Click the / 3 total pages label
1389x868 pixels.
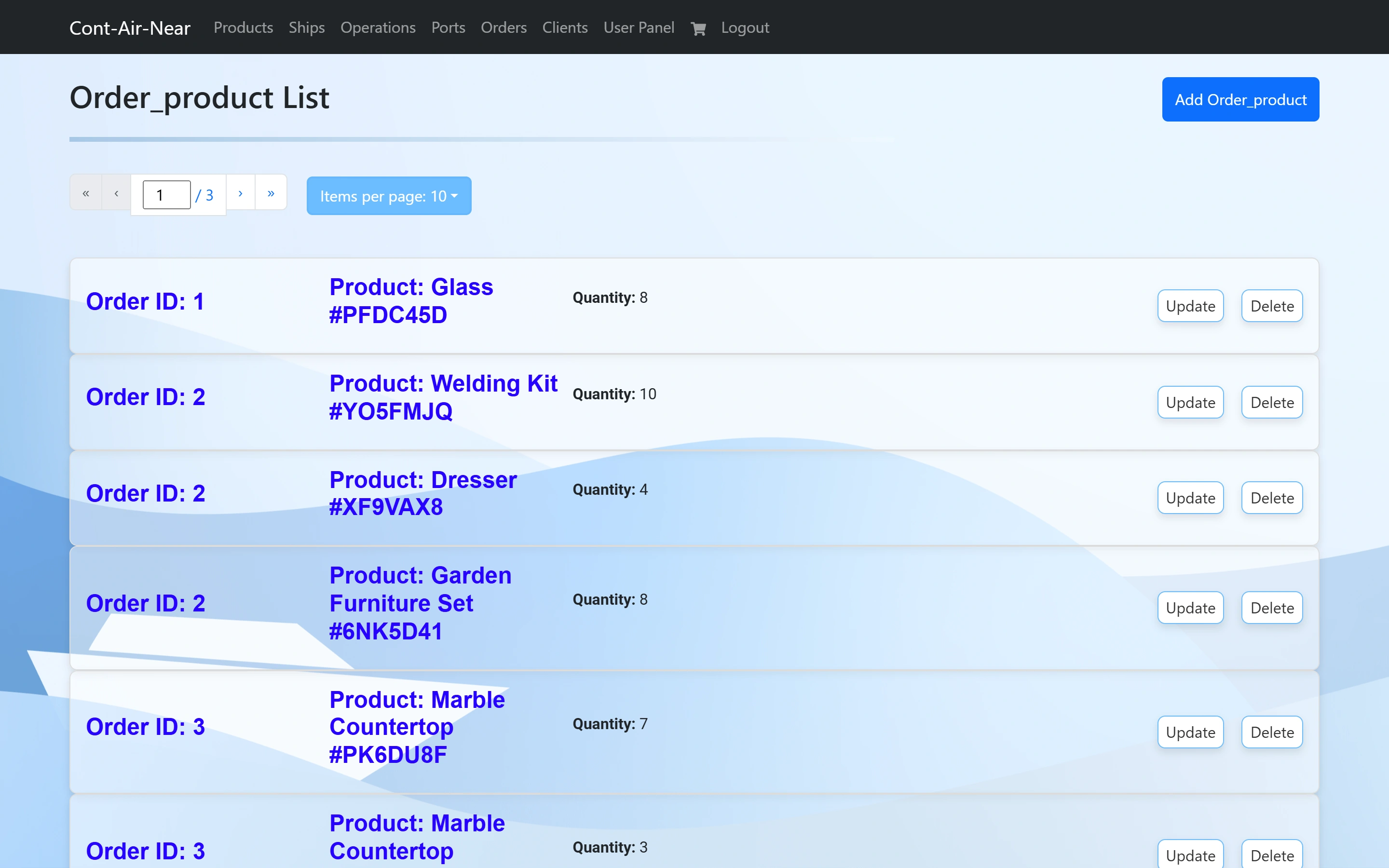click(204, 196)
